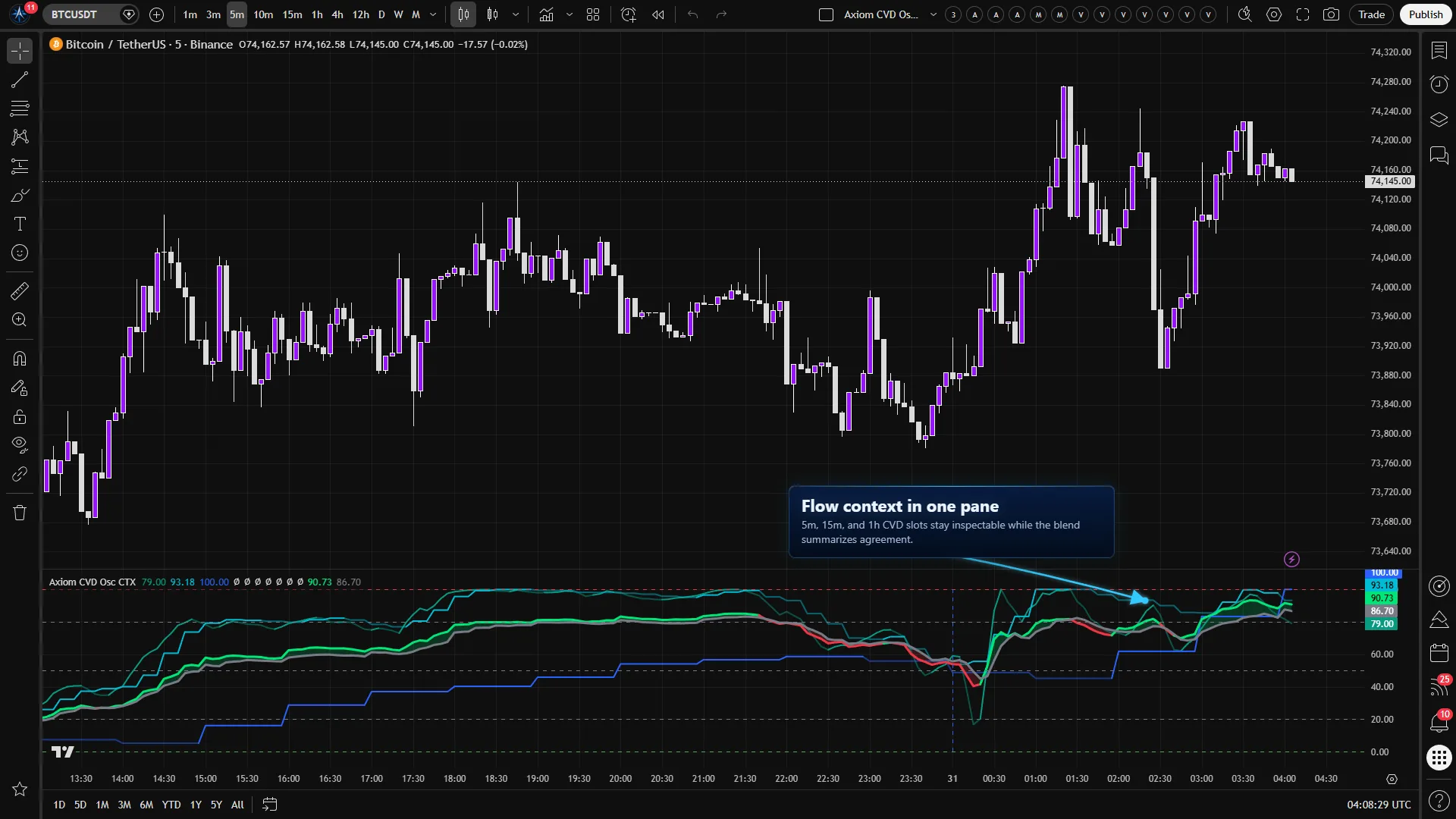
Task: Open the alerts clock panel
Action: pos(1439,84)
